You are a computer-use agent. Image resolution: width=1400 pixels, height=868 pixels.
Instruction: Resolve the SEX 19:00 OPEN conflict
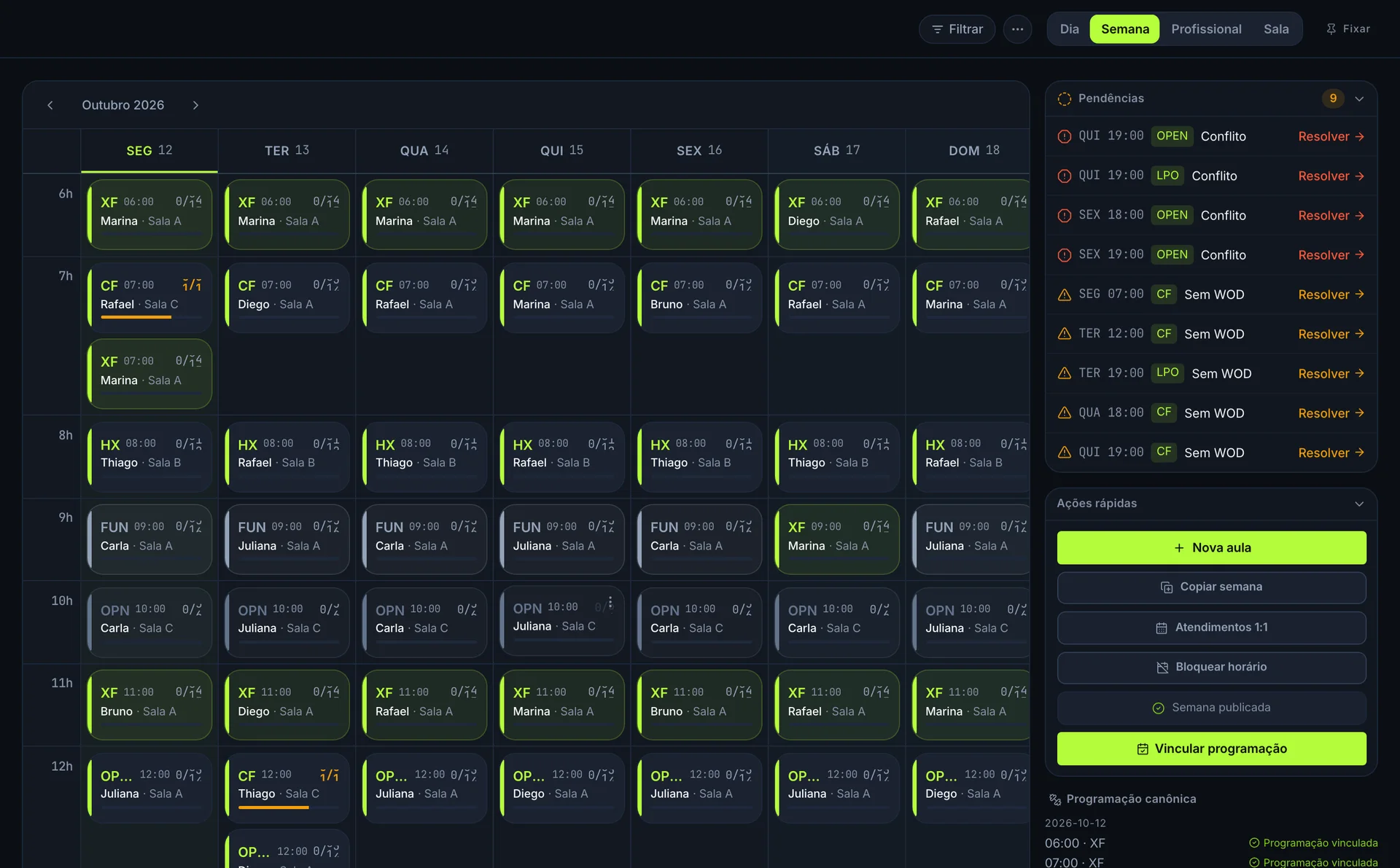(x=1331, y=255)
